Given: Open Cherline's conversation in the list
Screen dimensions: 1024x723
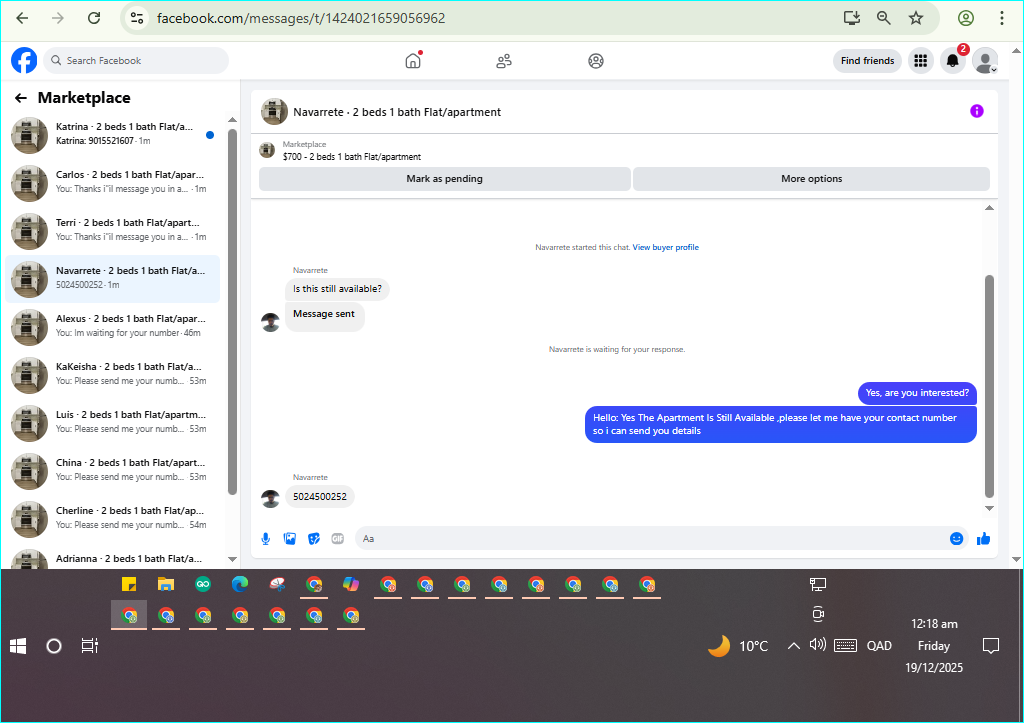Looking at the screenshot, I should (112, 519).
